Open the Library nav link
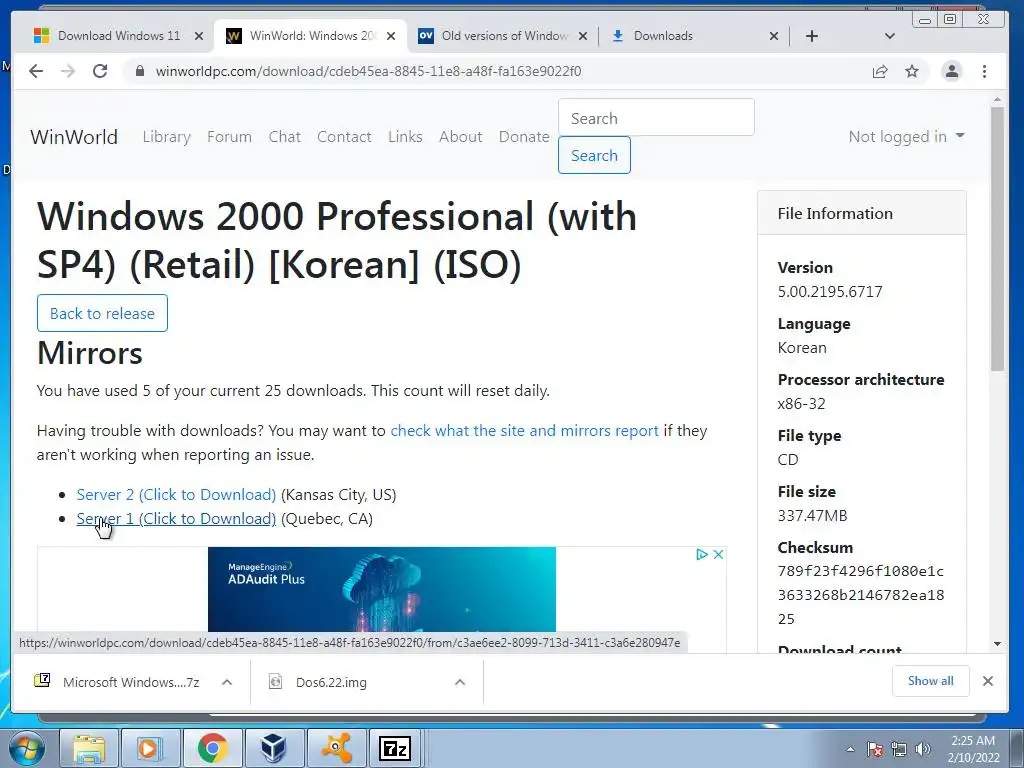 click(x=167, y=136)
